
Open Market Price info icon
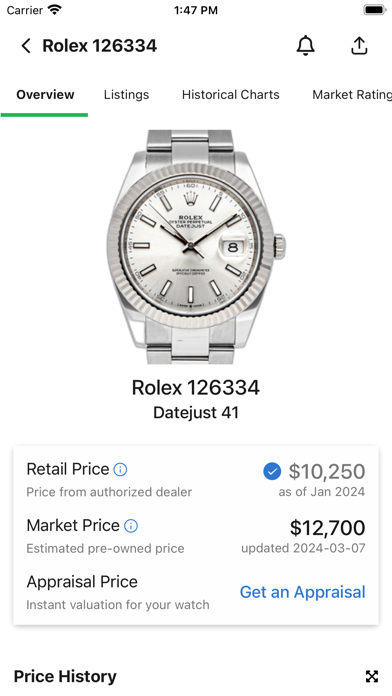pos(131,526)
